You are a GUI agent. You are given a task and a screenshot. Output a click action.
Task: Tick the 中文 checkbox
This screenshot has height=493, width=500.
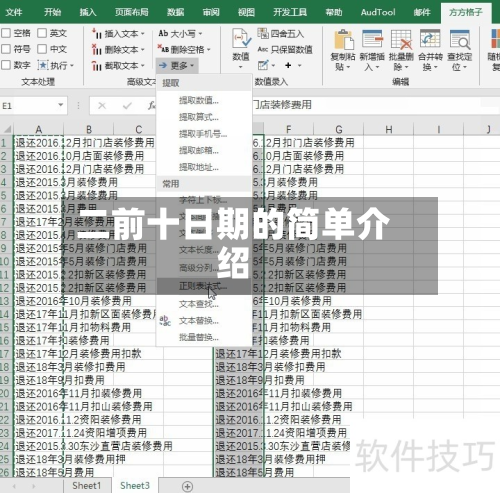point(42,49)
